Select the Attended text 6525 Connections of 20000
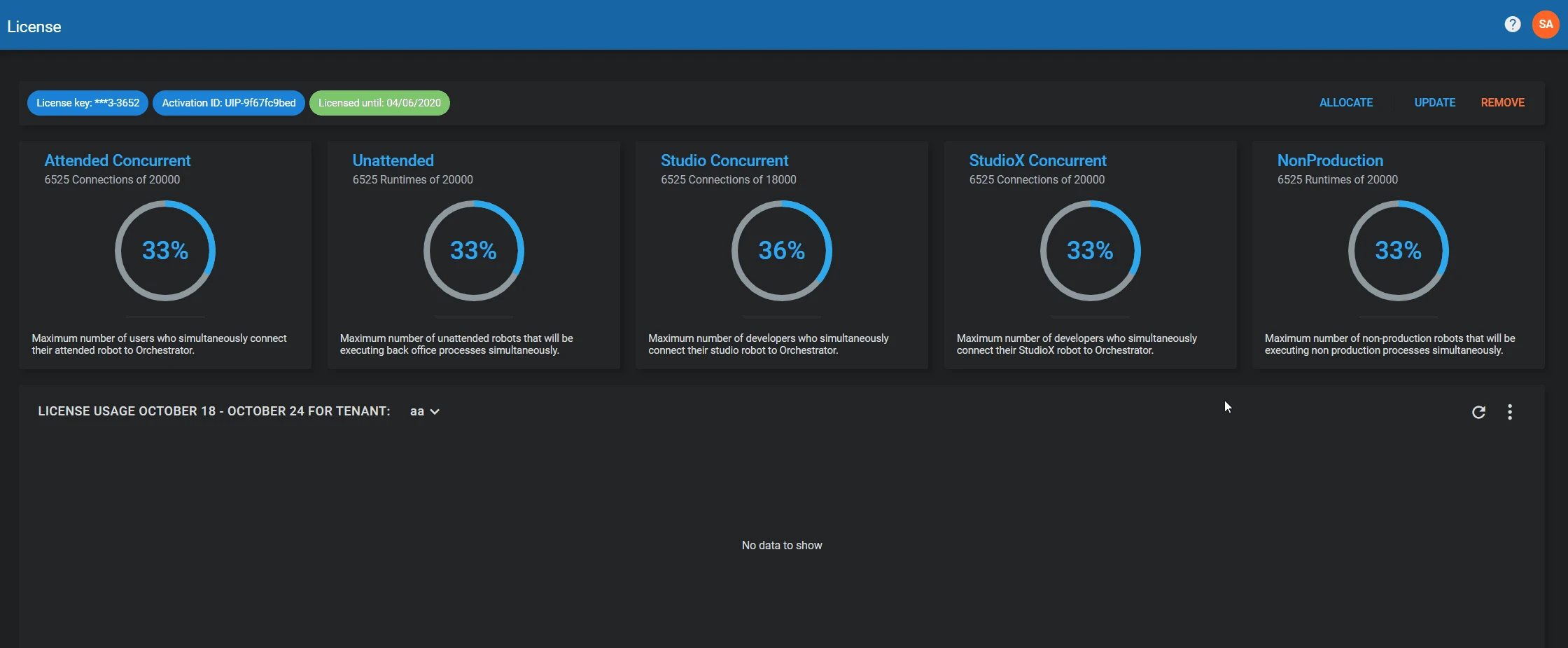The width and height of the screenshot is (1568, 648). [112, 179]
